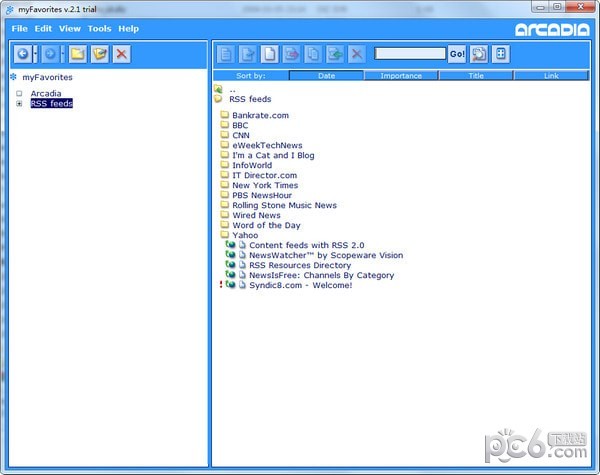Click the box beside Arcadia tree node
Image resolution: width=600 pixels, height=475 pixels.
[x=19, y=93]
